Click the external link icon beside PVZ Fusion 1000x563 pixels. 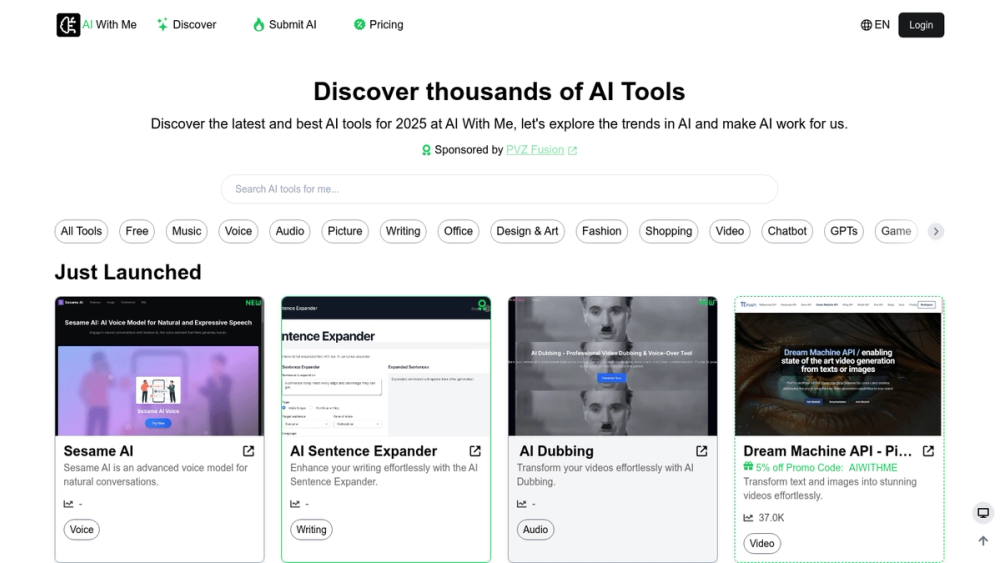coord(573,150)
